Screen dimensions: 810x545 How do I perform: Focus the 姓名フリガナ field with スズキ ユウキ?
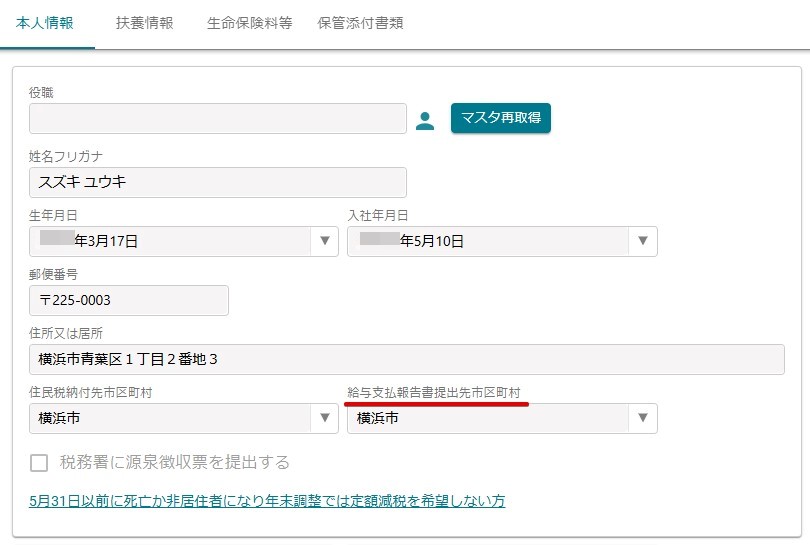218,182
